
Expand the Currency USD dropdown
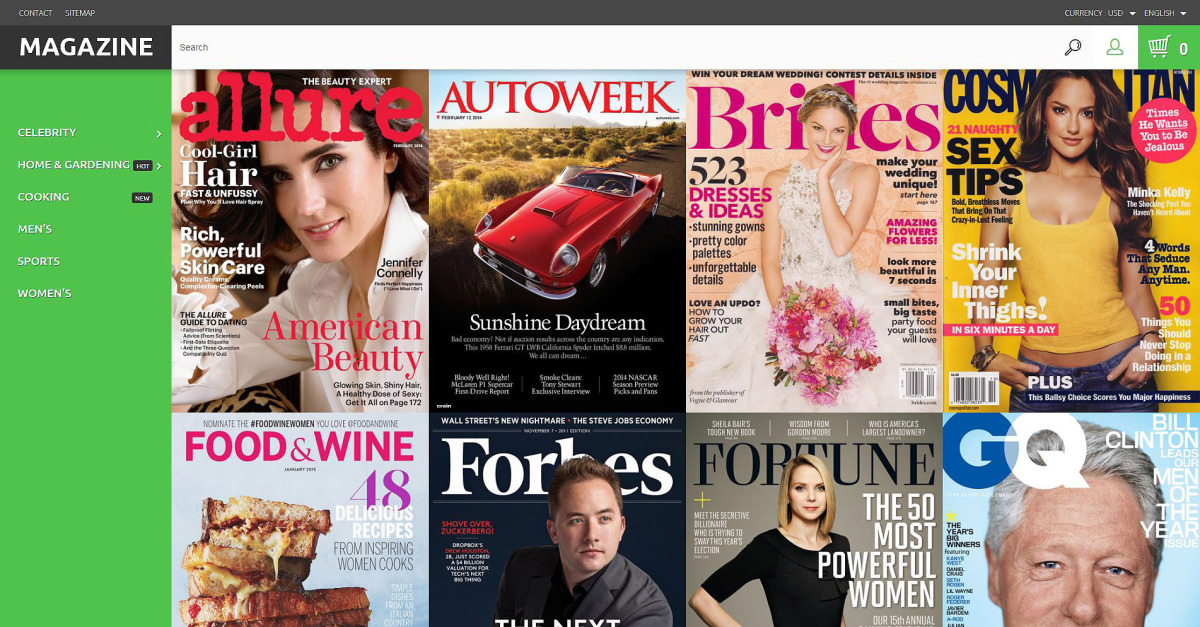tap(1100, 13)
